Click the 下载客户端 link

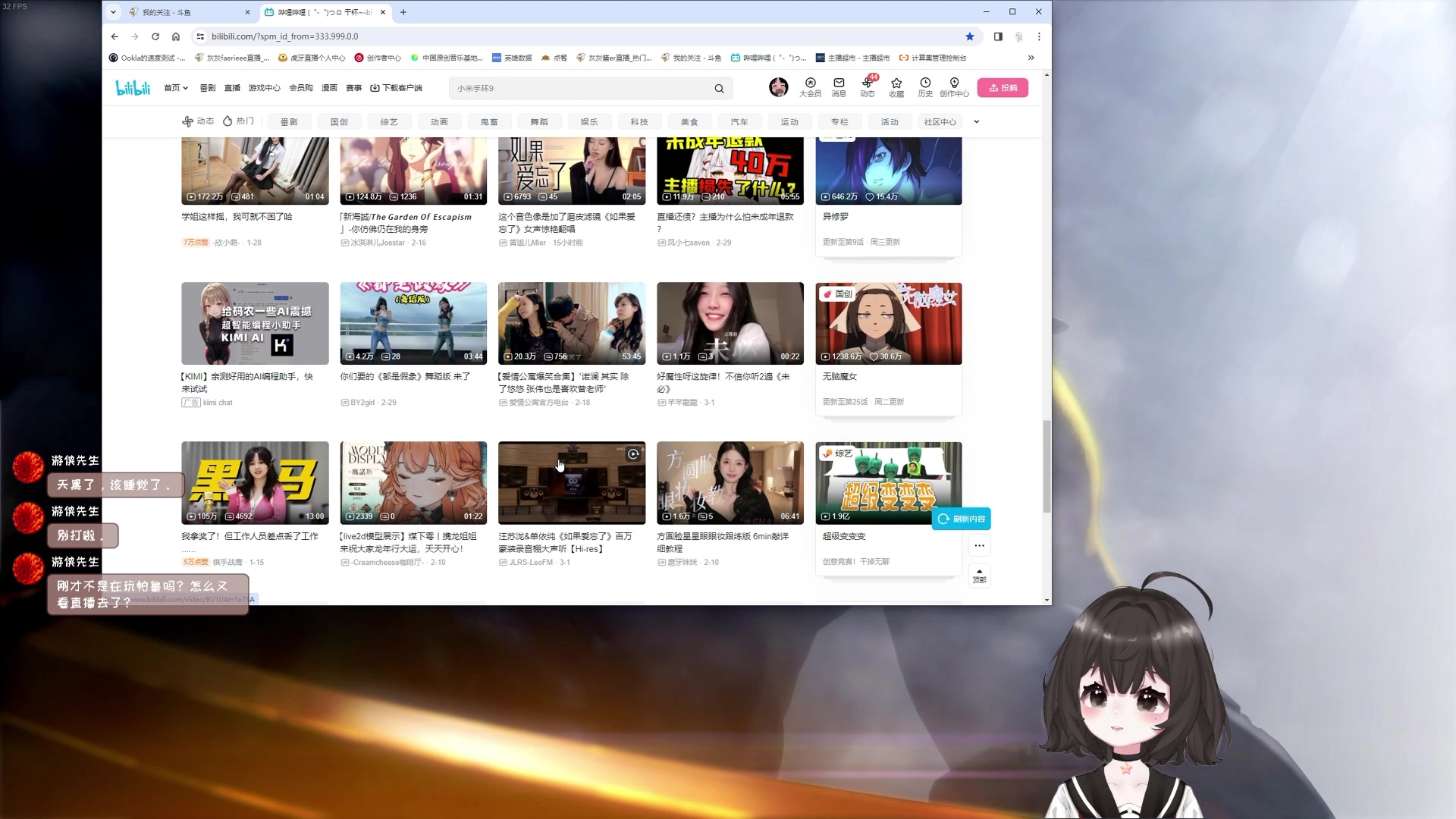(396, 88)
